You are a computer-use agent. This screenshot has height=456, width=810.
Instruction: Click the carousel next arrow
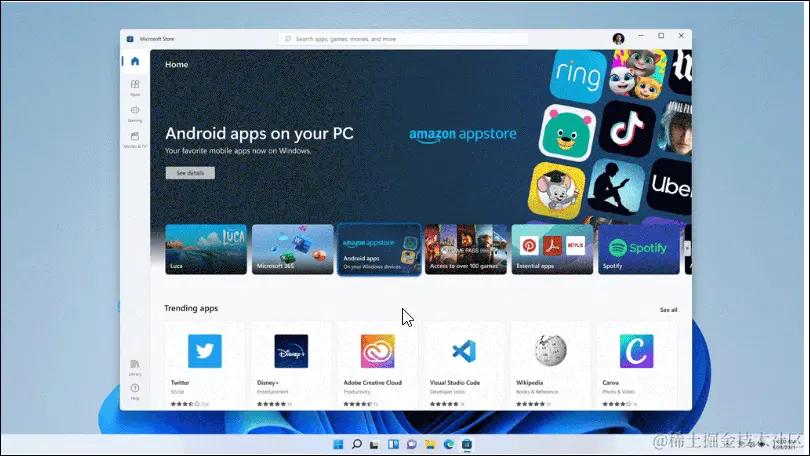click(x=688, y=248)
